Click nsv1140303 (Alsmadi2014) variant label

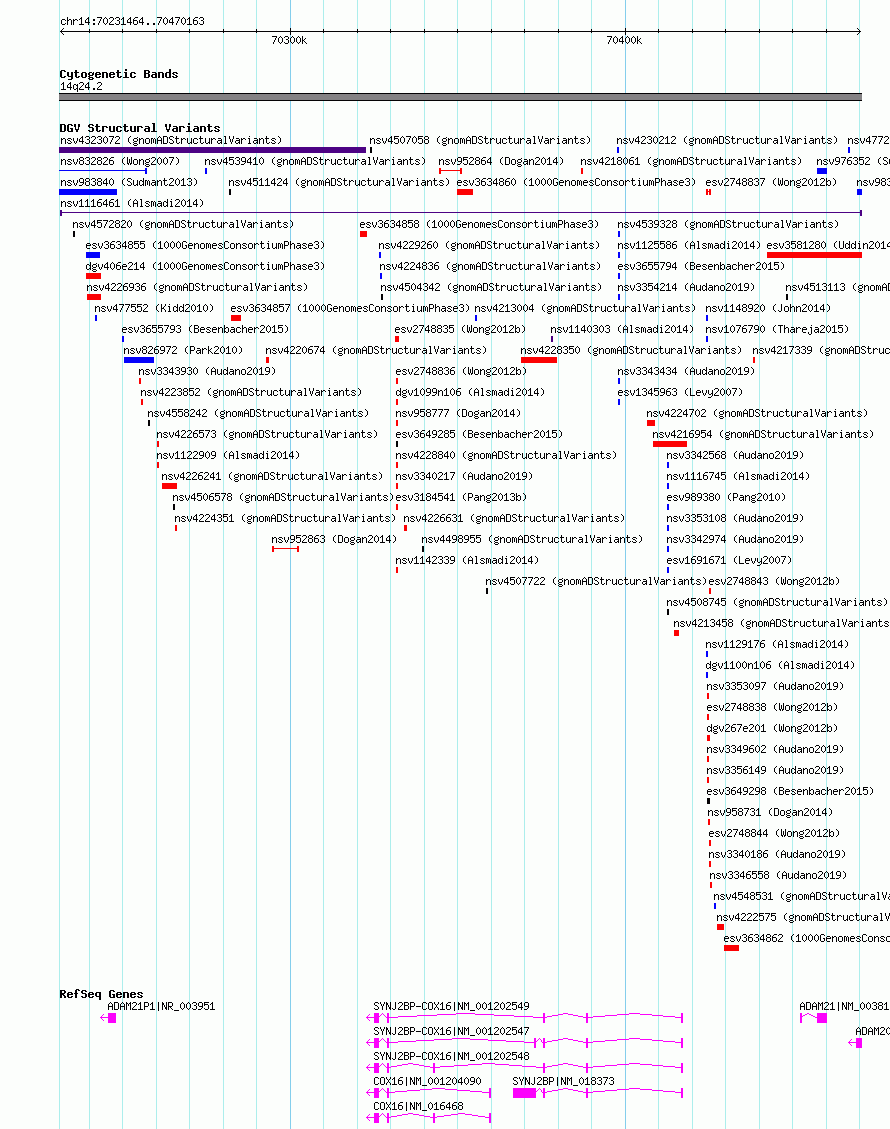point(622,329)
